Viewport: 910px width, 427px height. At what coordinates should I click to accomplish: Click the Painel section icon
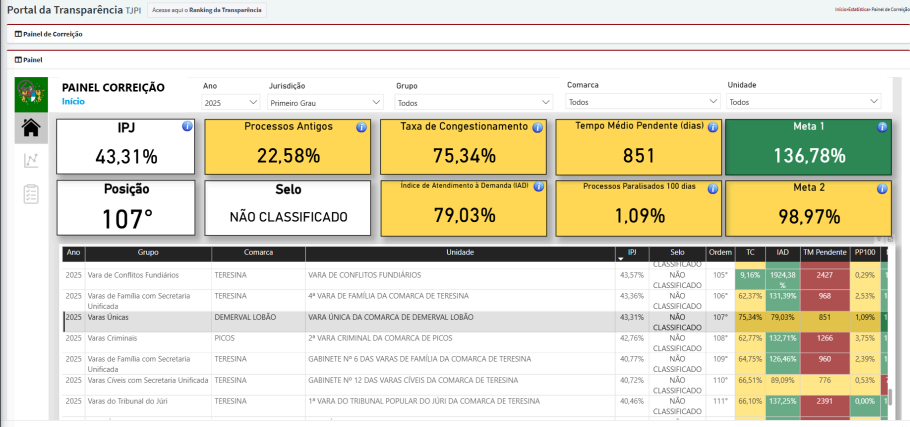click(18, 60)
